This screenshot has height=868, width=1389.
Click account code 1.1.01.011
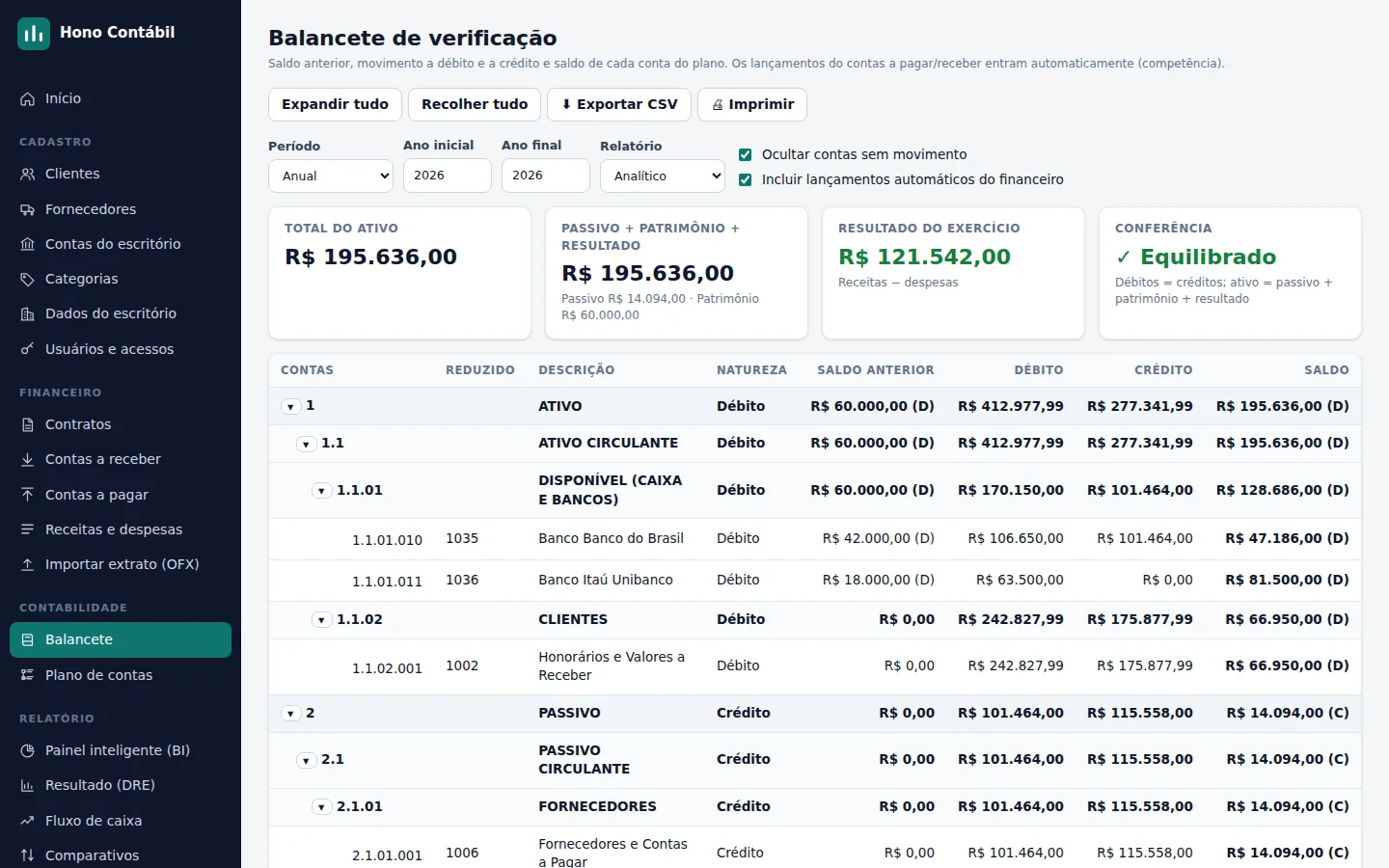pyautogui.click(x=387, y=582)
